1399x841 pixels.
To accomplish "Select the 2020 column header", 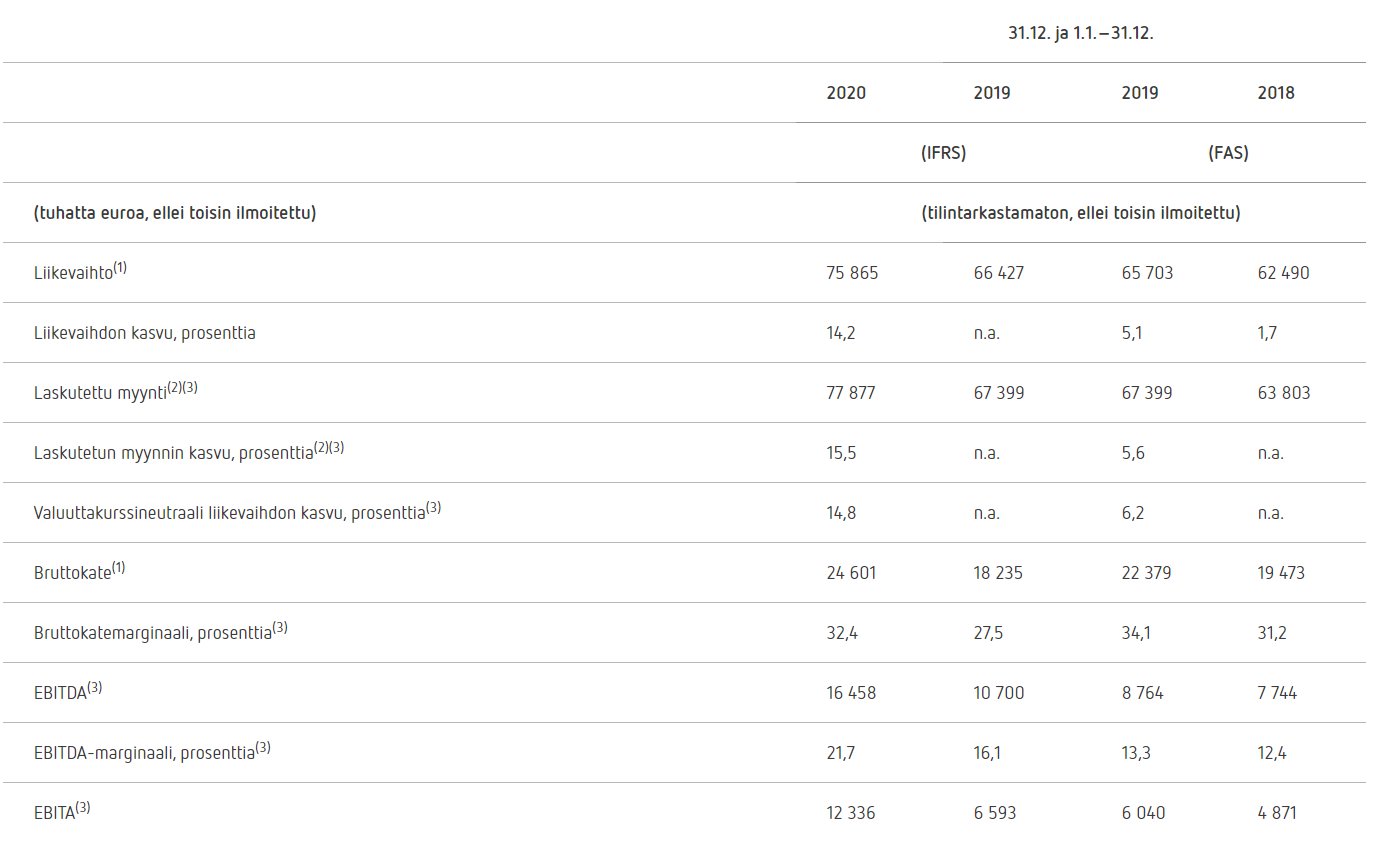I will [846, 93].
